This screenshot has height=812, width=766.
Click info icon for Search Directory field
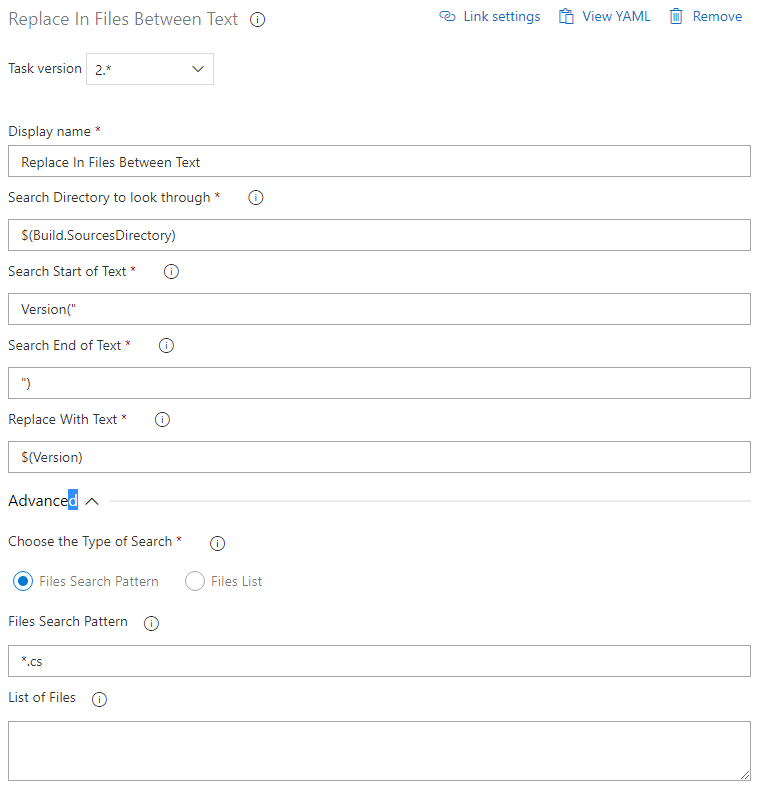255,197
